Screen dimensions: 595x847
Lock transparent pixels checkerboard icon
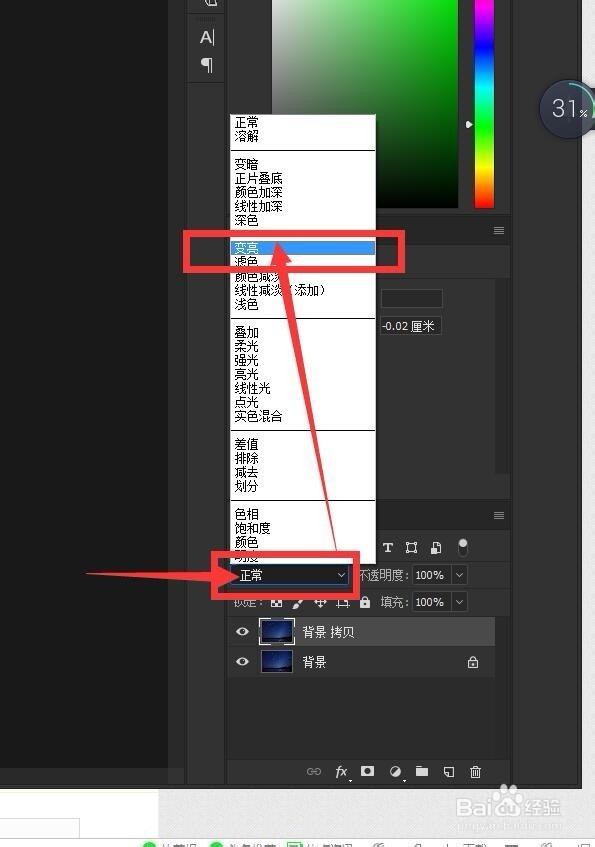(276, 603)
